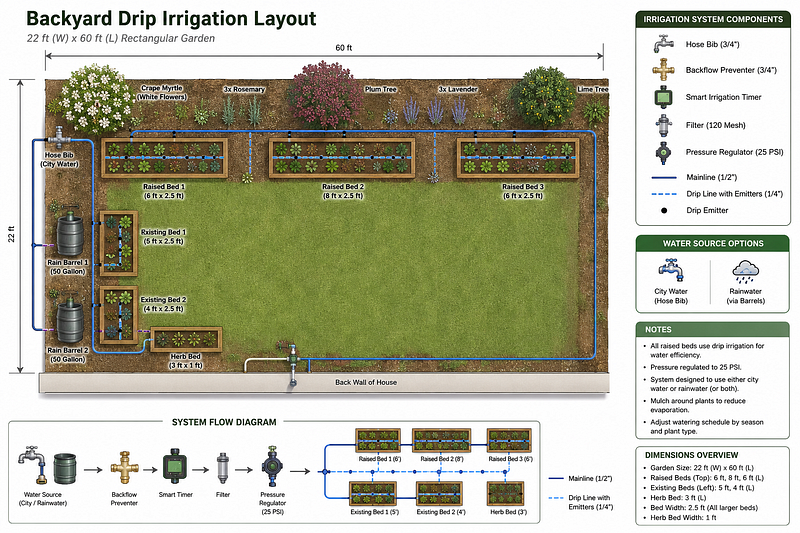Click the Herb Bed planter on garden map
Screen dimensions: 800x533
point(186,339)
